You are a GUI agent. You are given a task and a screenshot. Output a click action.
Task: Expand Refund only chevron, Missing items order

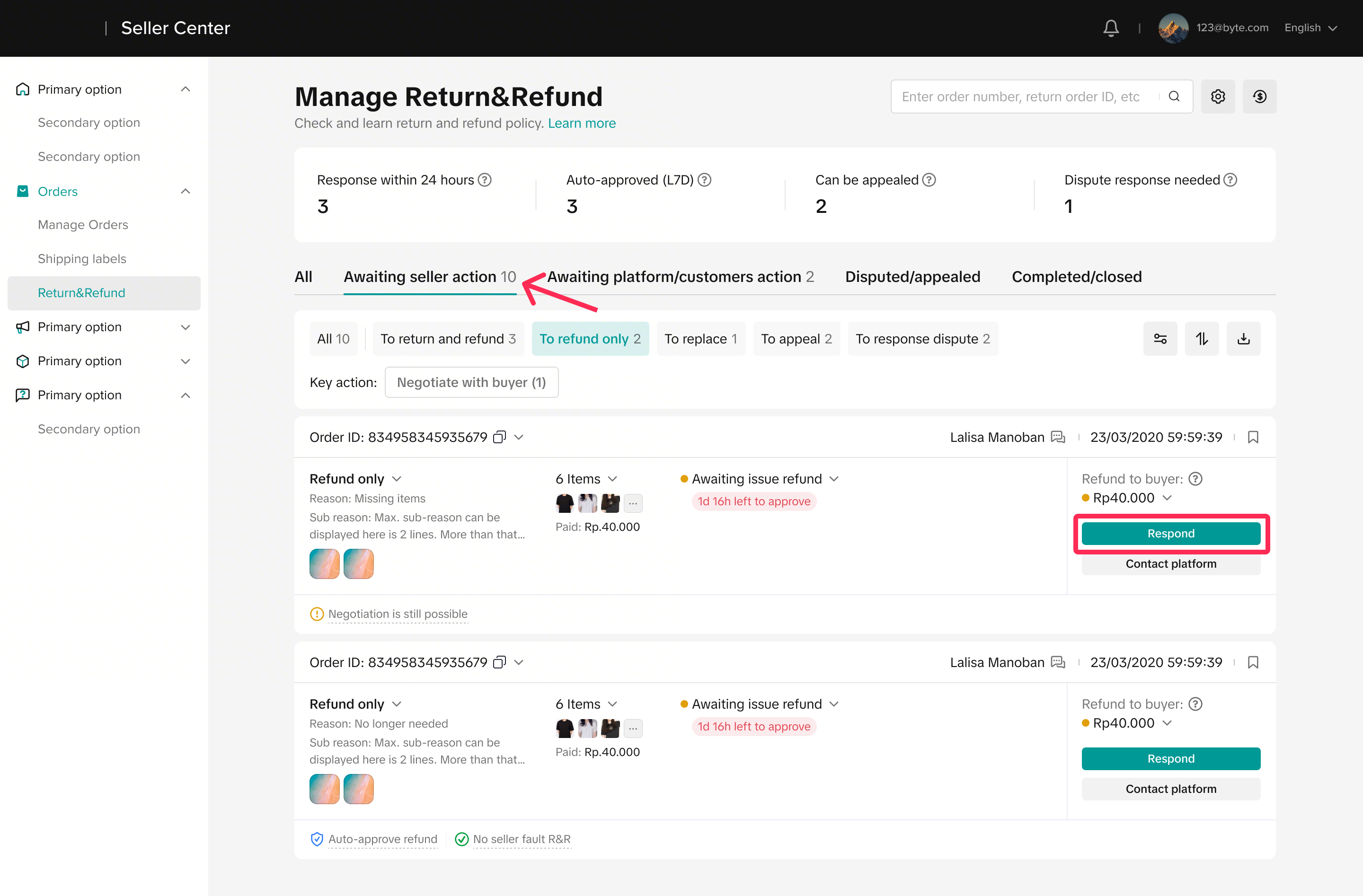[396, 479]
